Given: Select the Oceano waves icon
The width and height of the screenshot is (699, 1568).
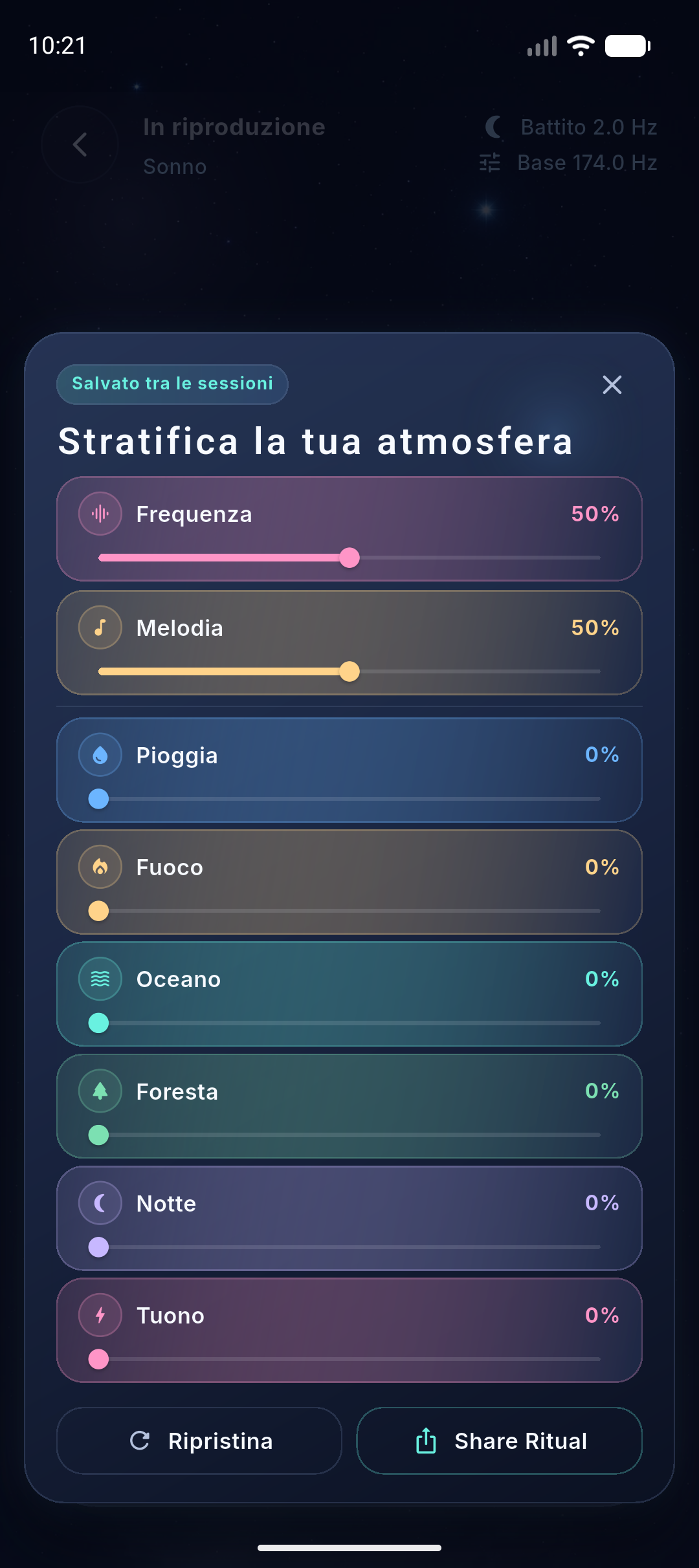Looking at the screenshot, I should (99, 979).
